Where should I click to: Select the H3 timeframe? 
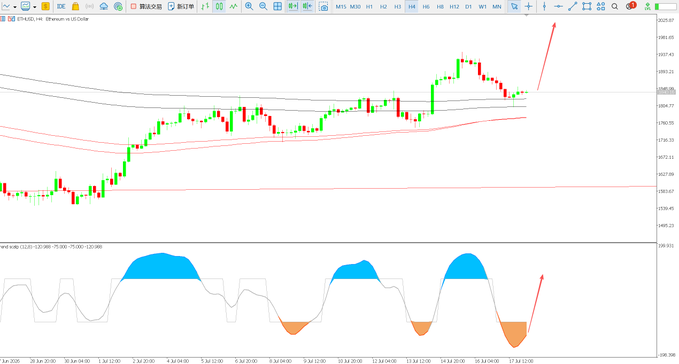tap(398, 6)
